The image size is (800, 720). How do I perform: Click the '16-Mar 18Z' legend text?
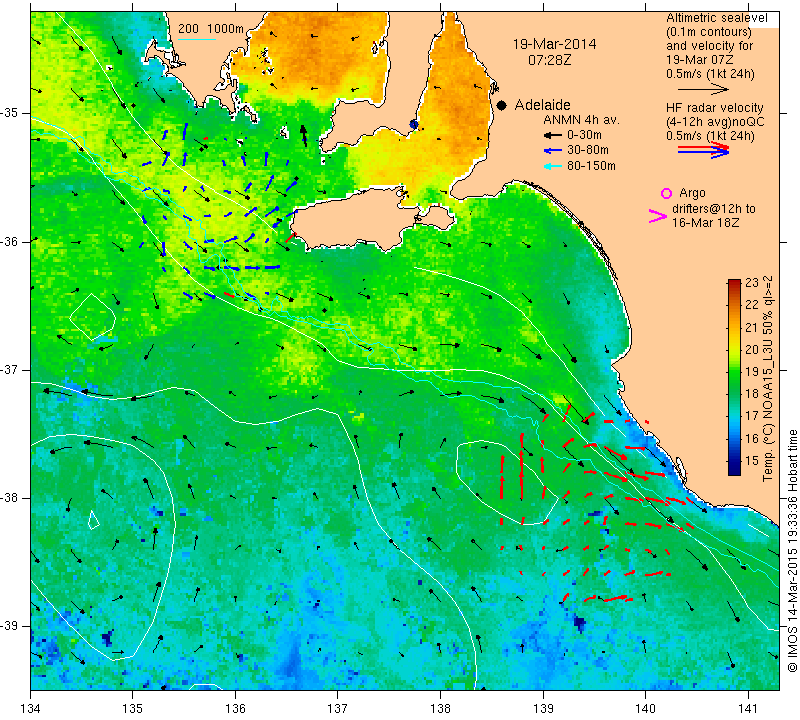pos(705,223)
